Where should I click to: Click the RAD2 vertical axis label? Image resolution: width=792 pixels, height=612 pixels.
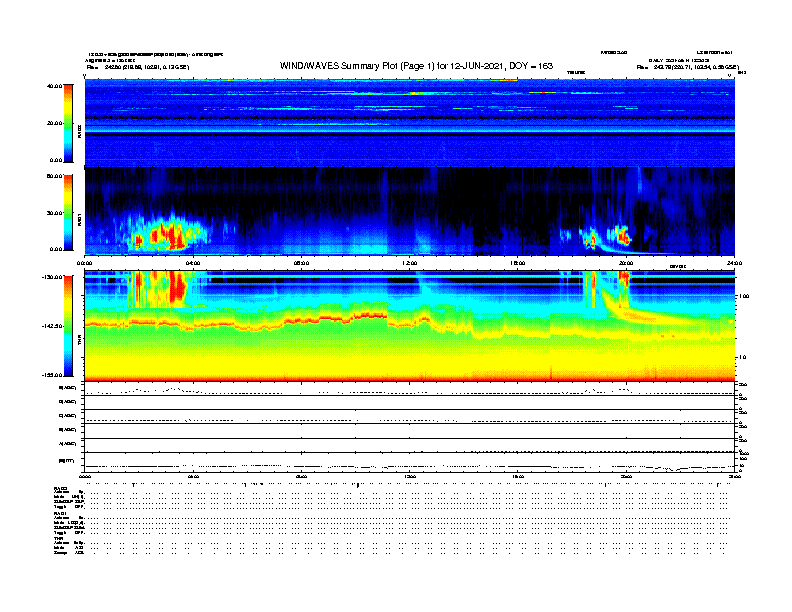79,132
